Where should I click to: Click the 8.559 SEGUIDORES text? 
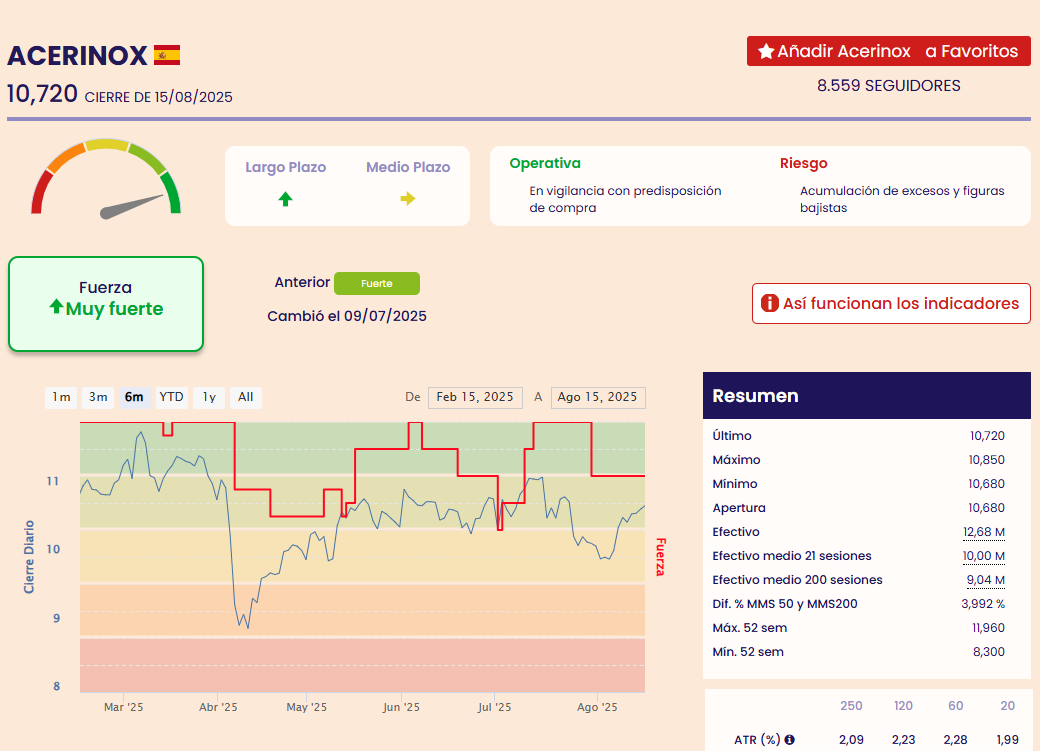point(889,86)
